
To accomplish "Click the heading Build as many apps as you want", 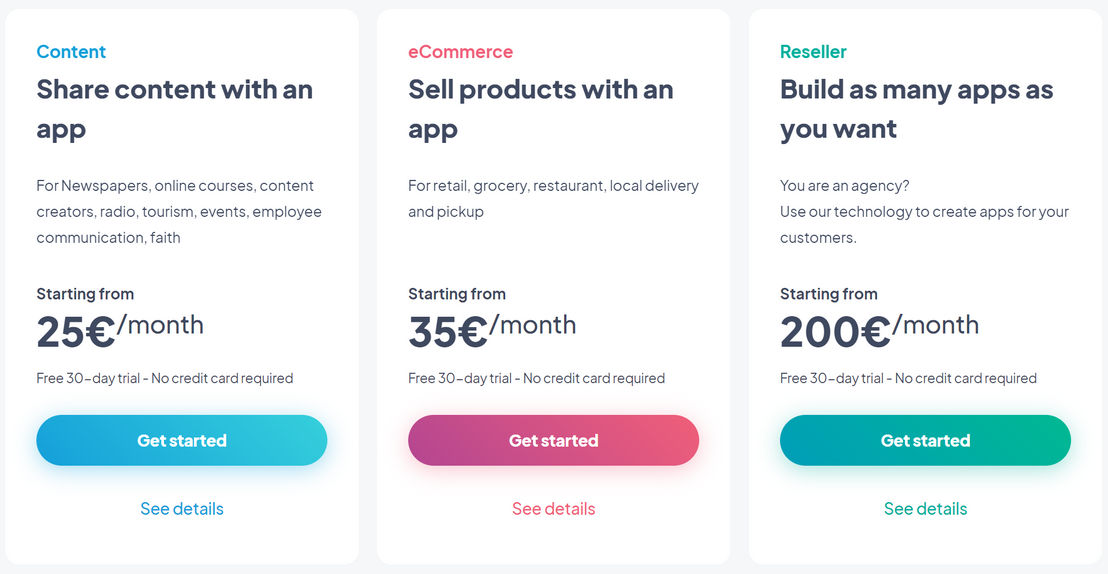I will pos(917,109).
